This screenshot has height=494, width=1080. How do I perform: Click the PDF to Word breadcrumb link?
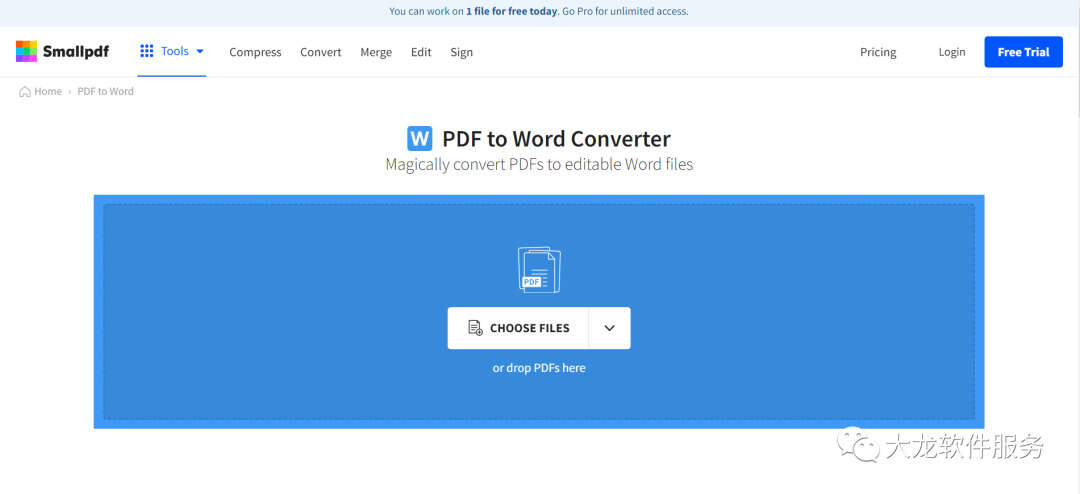tap(105, 92)
